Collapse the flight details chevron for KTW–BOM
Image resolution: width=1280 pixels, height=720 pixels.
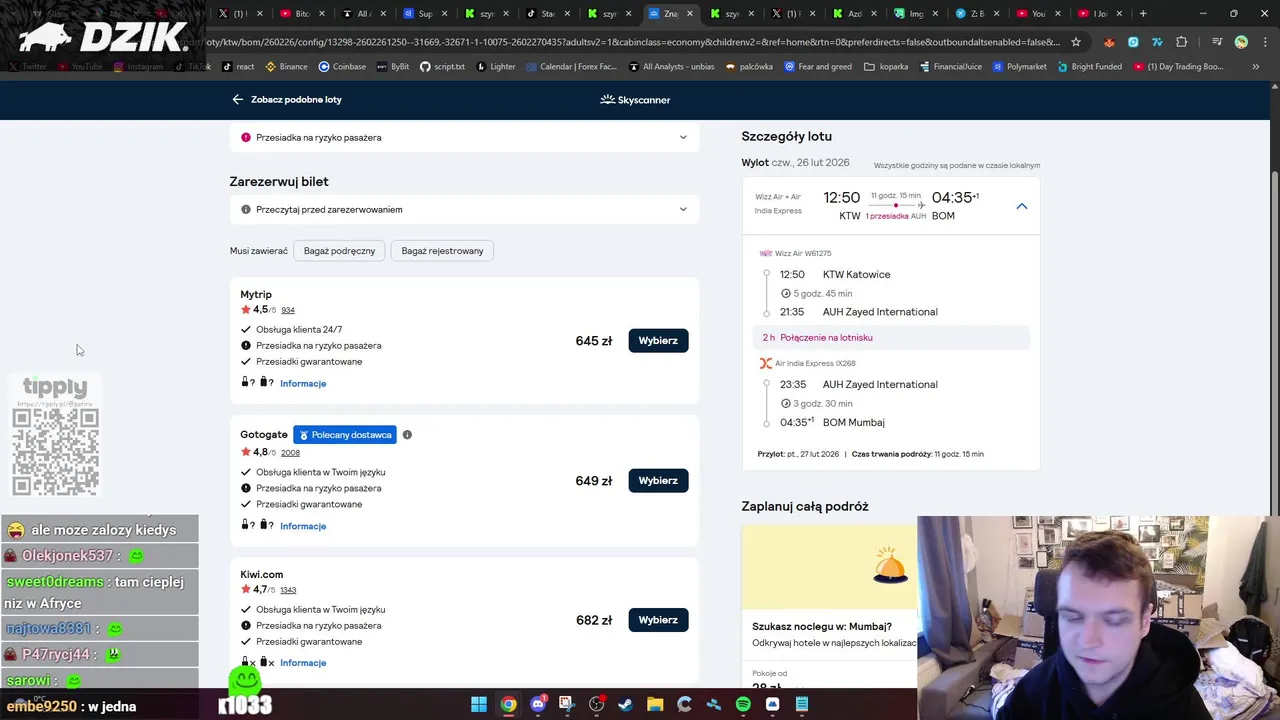coord(1021,206)
